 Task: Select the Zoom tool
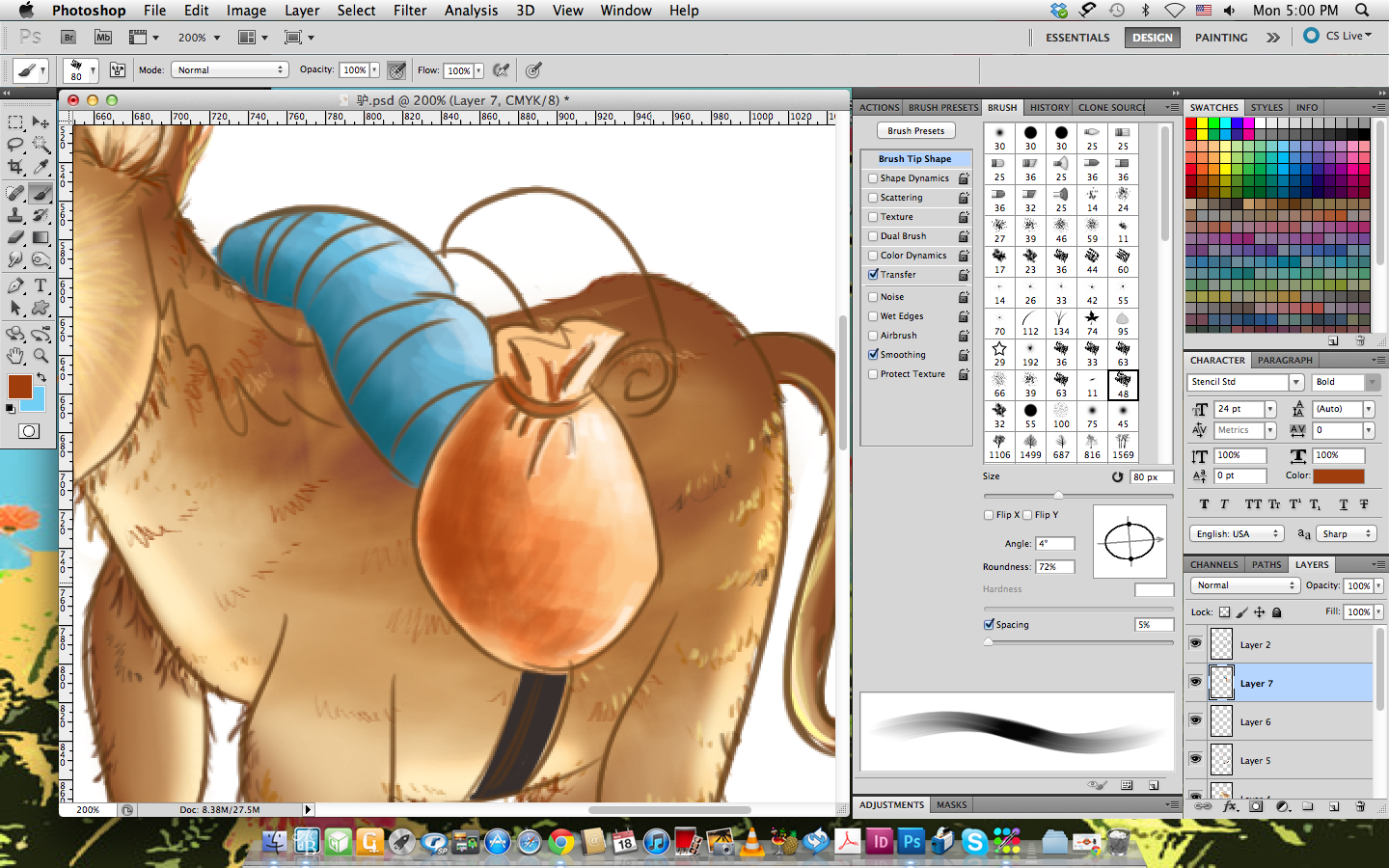click(41, 356)
